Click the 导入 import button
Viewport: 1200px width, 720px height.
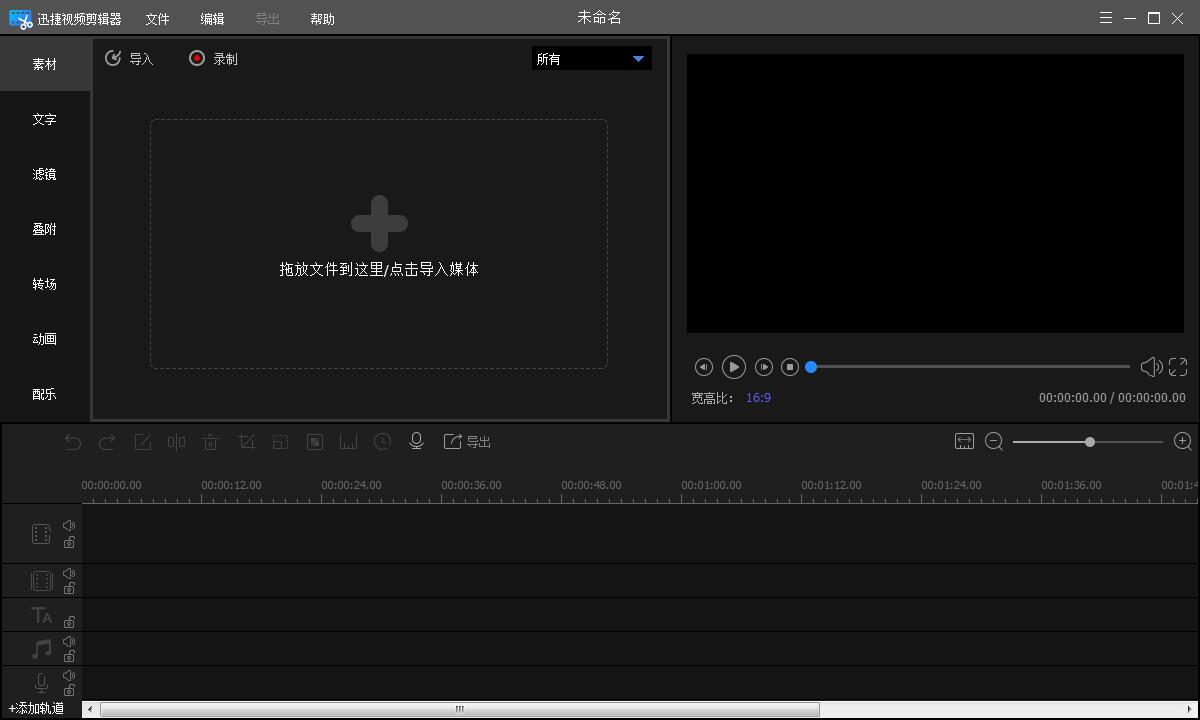click(x=130, y=58)
